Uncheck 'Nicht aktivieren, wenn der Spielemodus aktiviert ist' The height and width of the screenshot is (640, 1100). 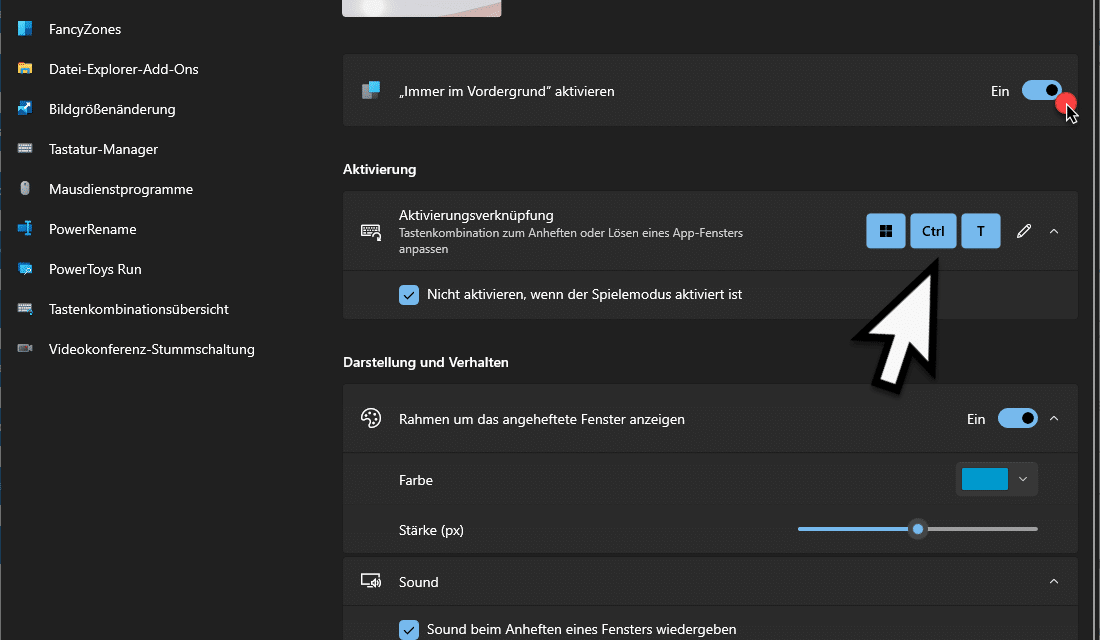click(x=408, y=295)
